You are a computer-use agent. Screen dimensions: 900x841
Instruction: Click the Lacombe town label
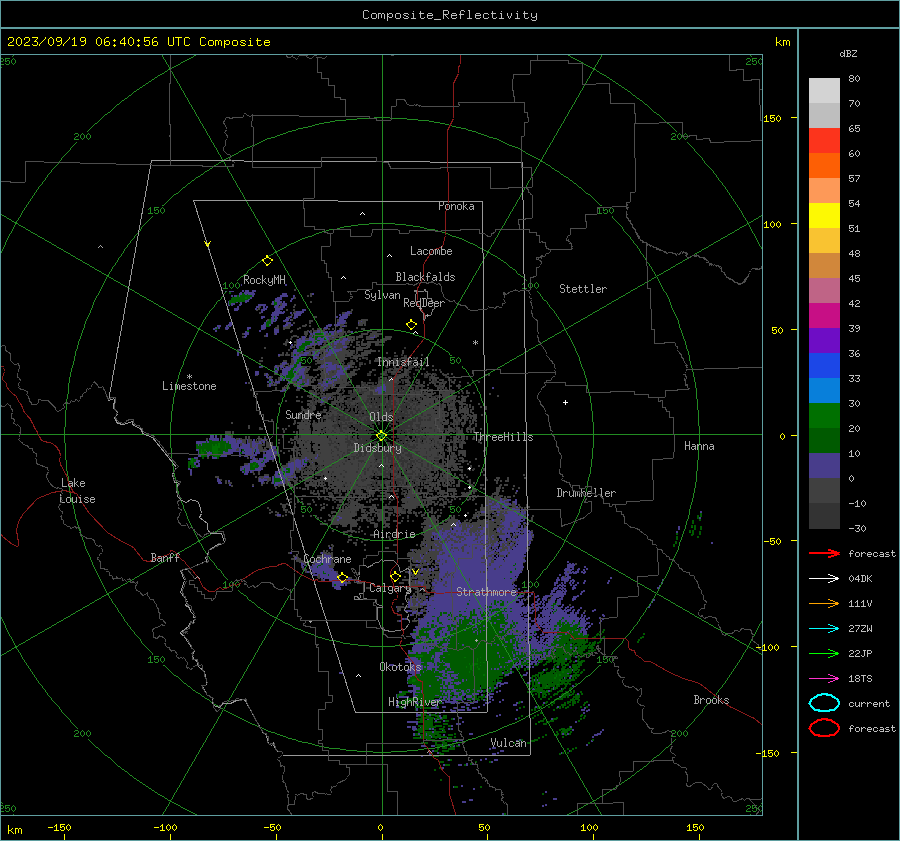pos(431,251)
